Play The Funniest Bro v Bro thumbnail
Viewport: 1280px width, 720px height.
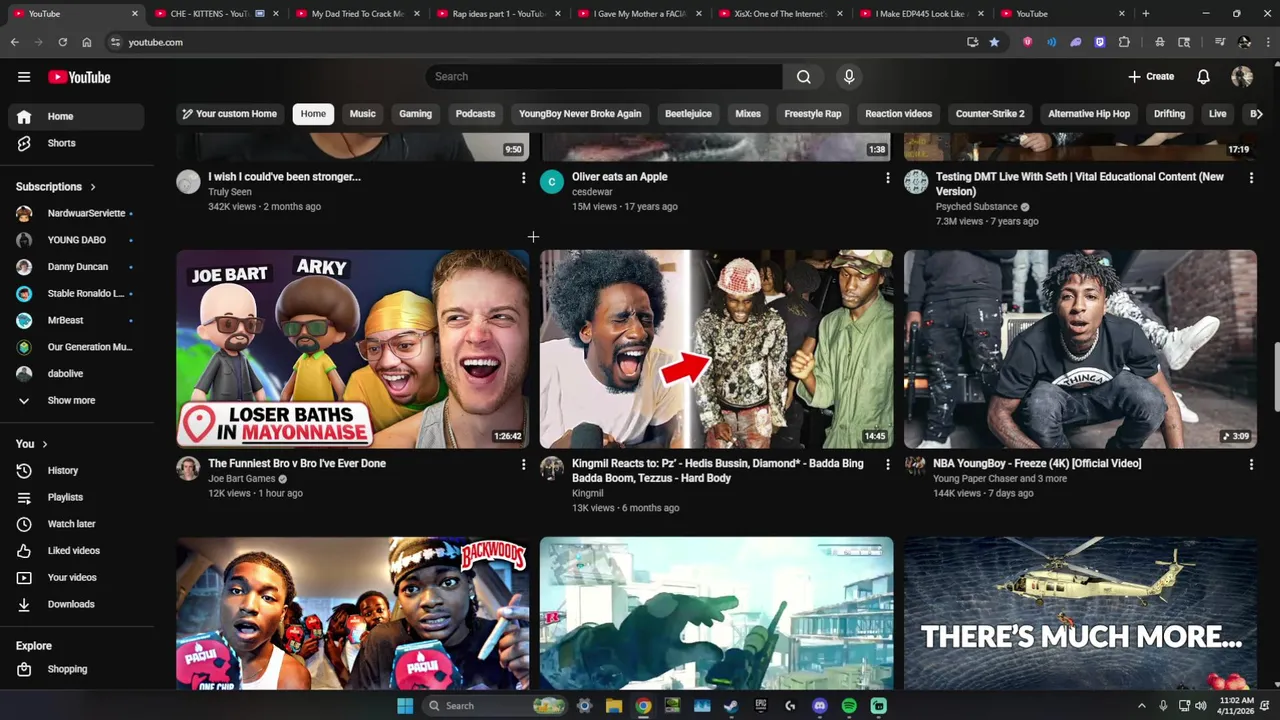[x=352, y=349]
